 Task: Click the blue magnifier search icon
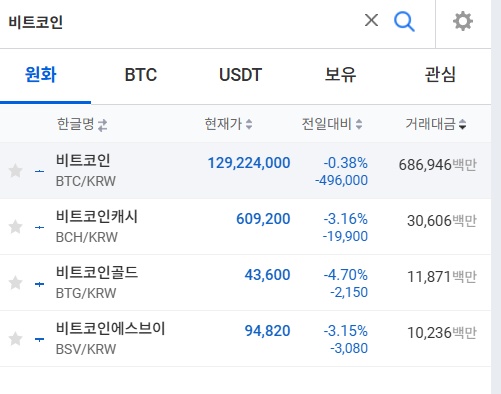(x=404, y=22)
